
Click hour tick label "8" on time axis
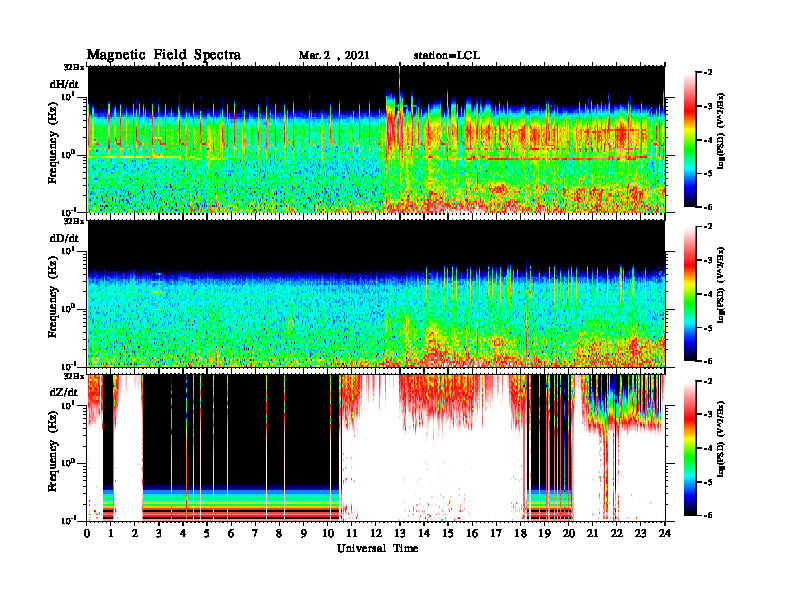tap(279, 533)
